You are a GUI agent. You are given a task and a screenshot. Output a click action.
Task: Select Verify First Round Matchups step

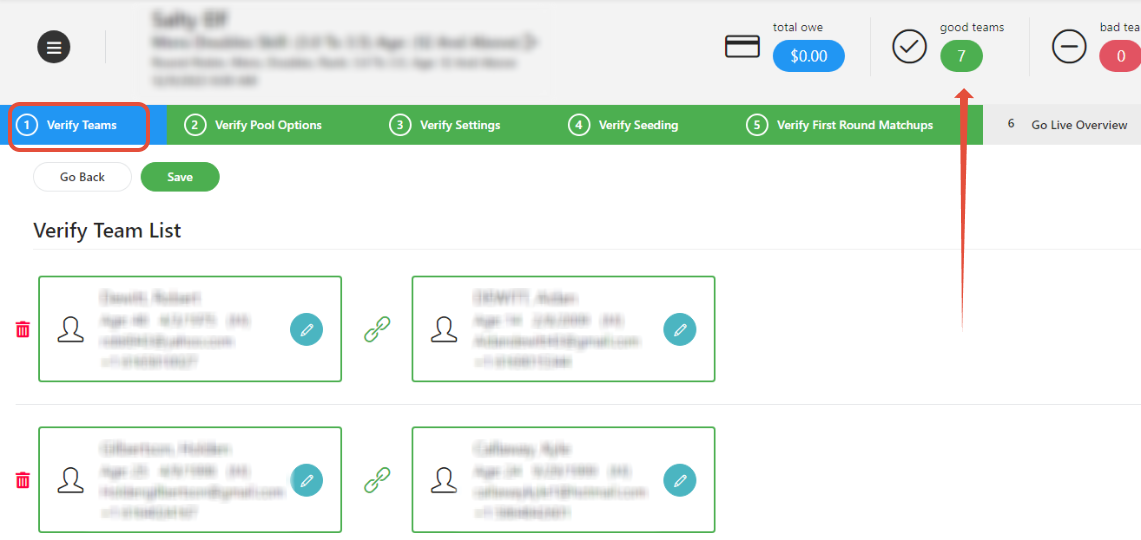[x=840, y=125]
